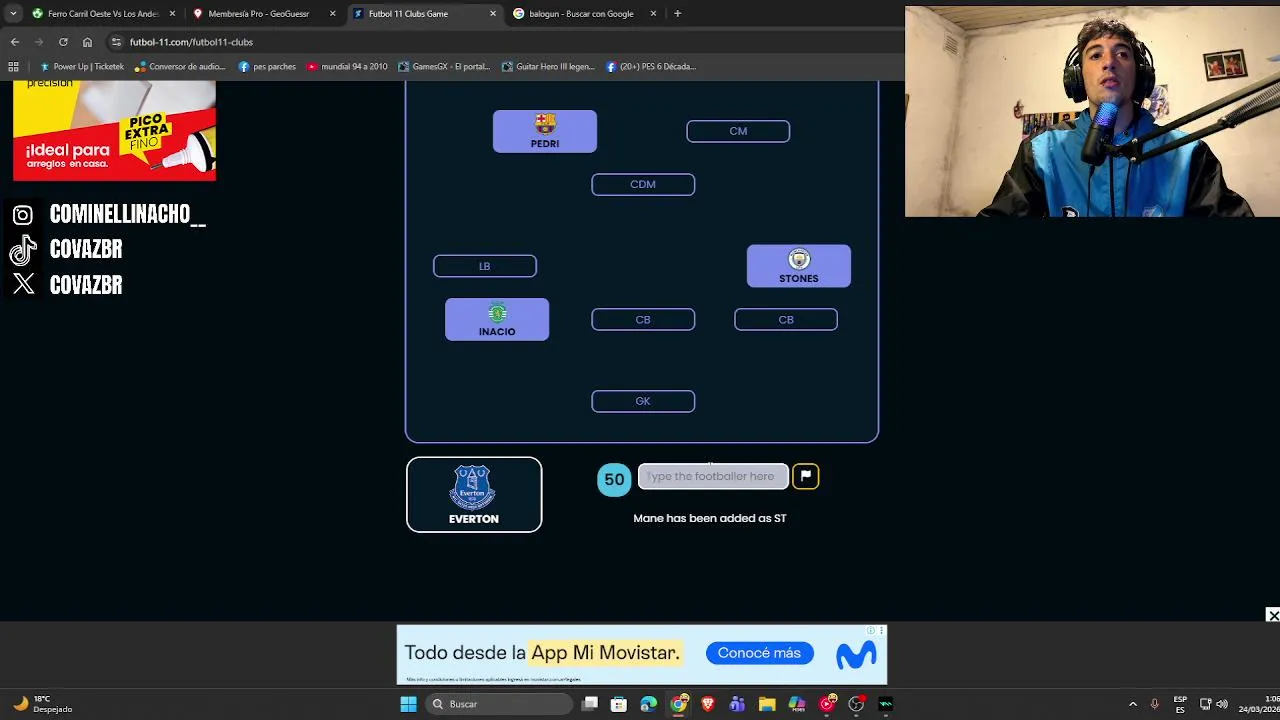Open the tab search dropdown arrow
1280x720 pixels.
tap(12, 14)
